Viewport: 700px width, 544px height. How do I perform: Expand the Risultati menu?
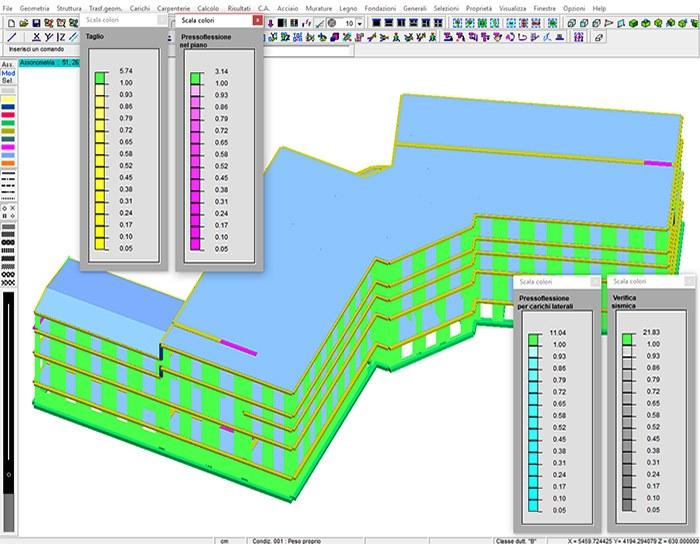(x=239, y=7)
